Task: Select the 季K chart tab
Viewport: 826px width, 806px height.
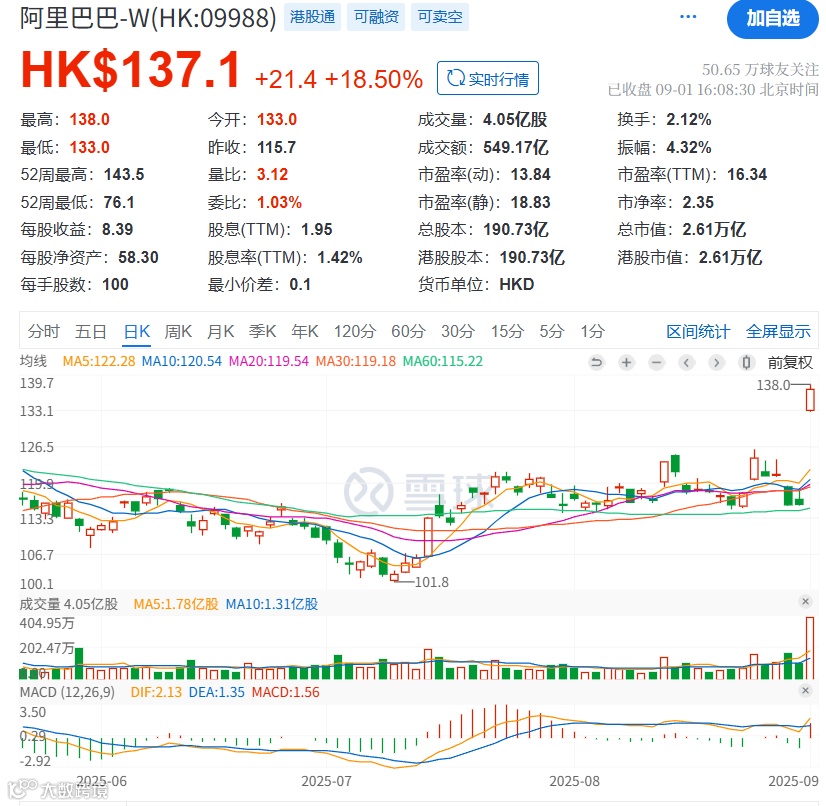Action: (x=262, y=331)
